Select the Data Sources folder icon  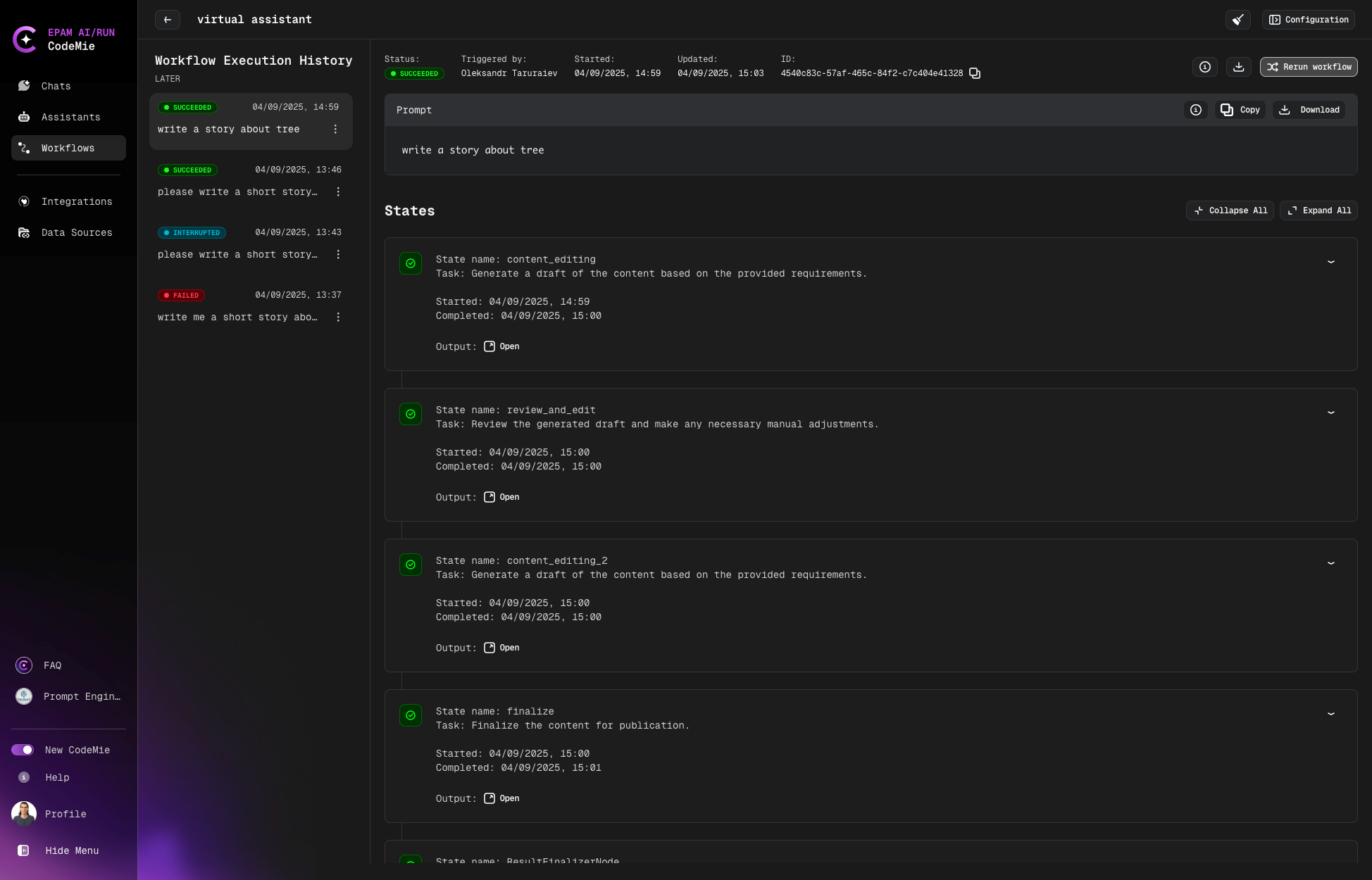click(24, 232)
